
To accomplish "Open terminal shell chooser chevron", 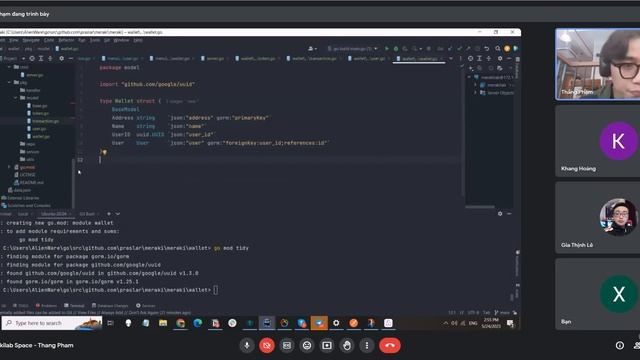I will pyautogui.click(x=118, y=214).
